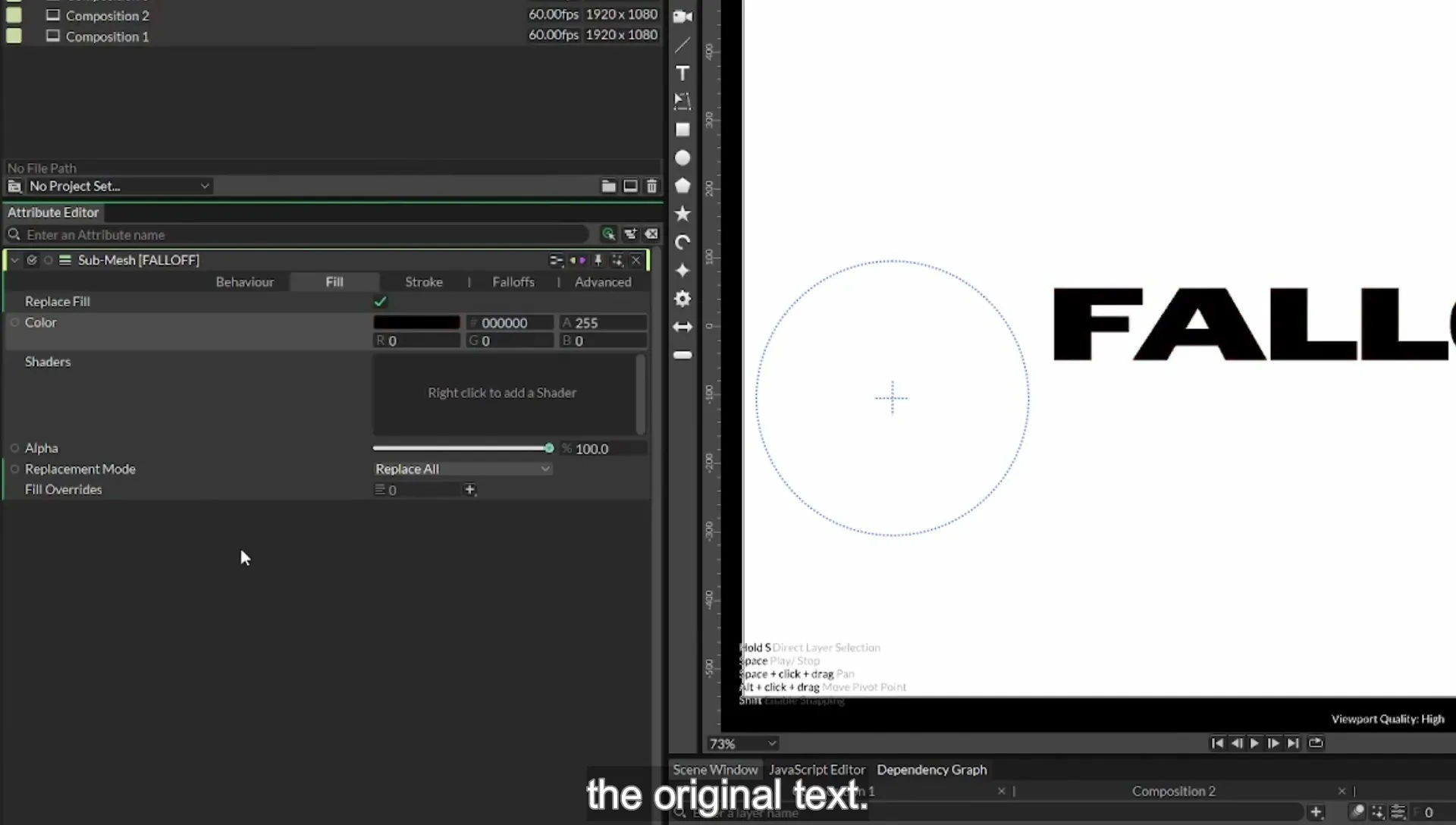Viewport: 1456px width, 825px height.
Task: Select the Ellipse shape tool
Action: click(682, 158)
